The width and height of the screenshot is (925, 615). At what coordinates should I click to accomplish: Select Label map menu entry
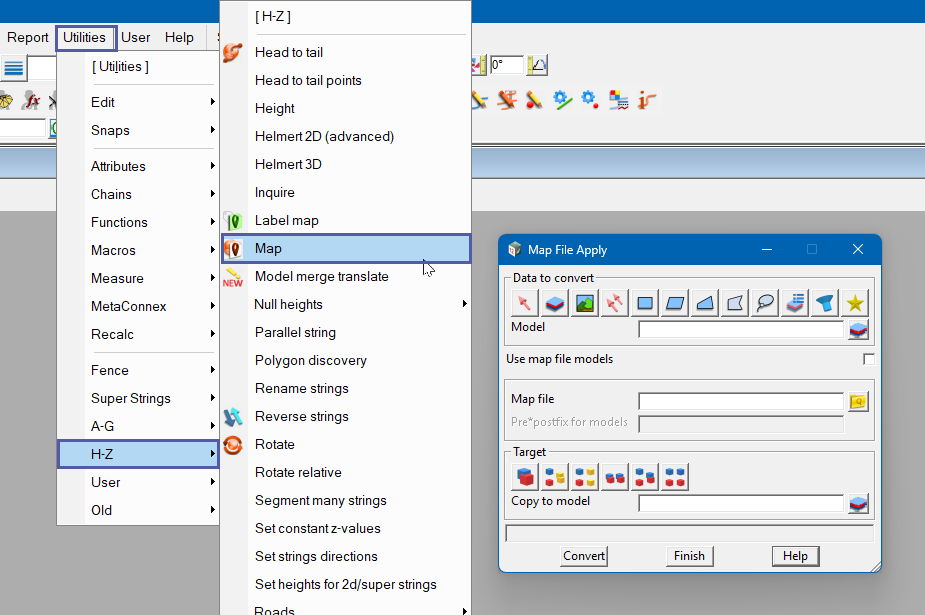[x=286, y=220]
